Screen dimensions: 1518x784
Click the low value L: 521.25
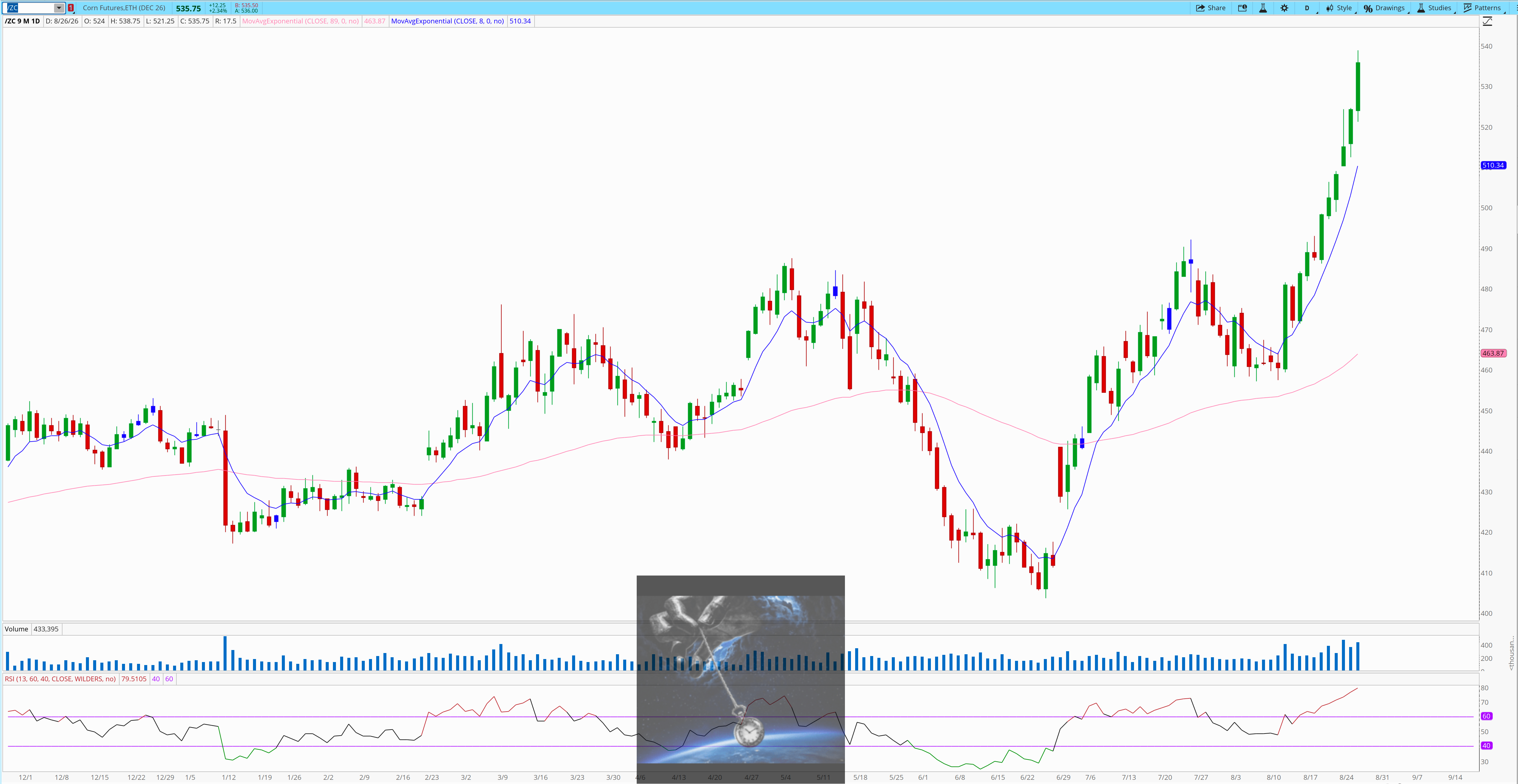pyautogui.click(x=160, y=21)
